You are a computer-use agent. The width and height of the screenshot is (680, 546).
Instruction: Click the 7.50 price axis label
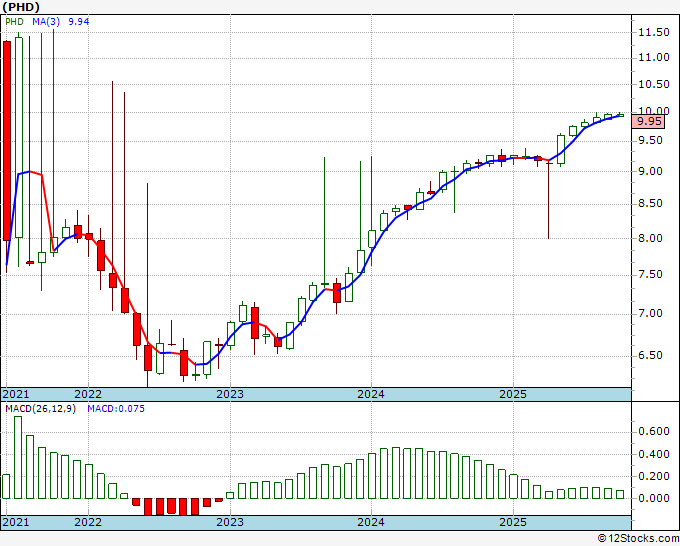650,275
